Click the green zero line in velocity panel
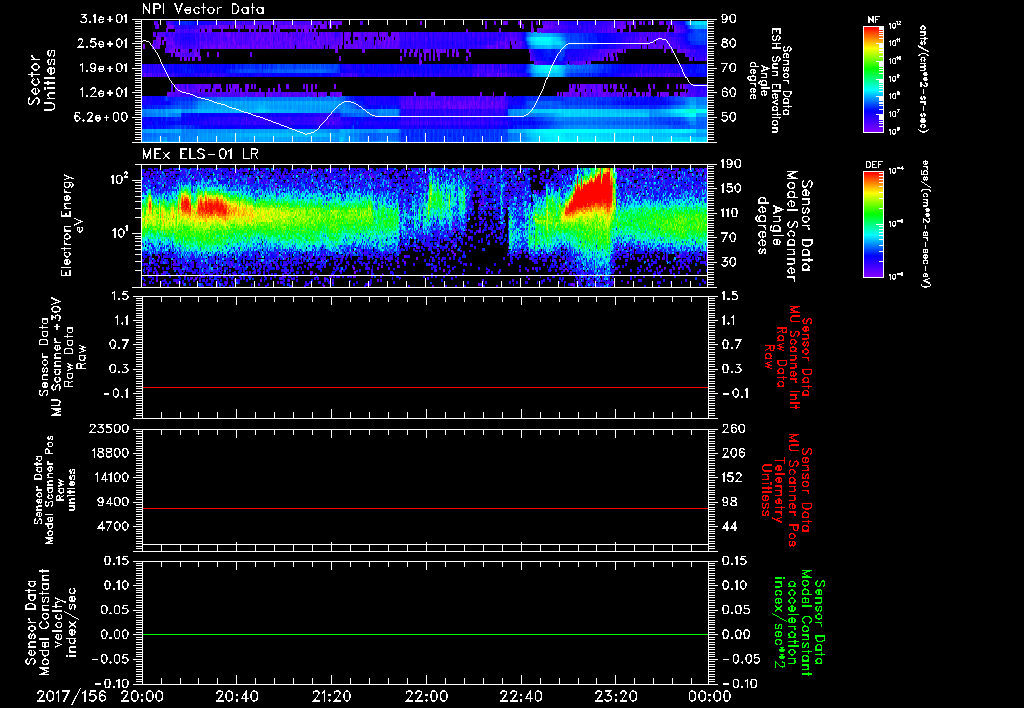 click(424, 634)
